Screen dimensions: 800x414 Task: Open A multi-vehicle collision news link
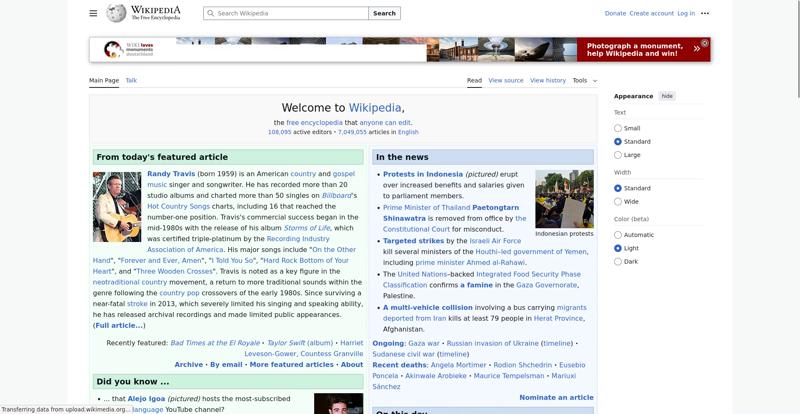click(x=428, y=308)
